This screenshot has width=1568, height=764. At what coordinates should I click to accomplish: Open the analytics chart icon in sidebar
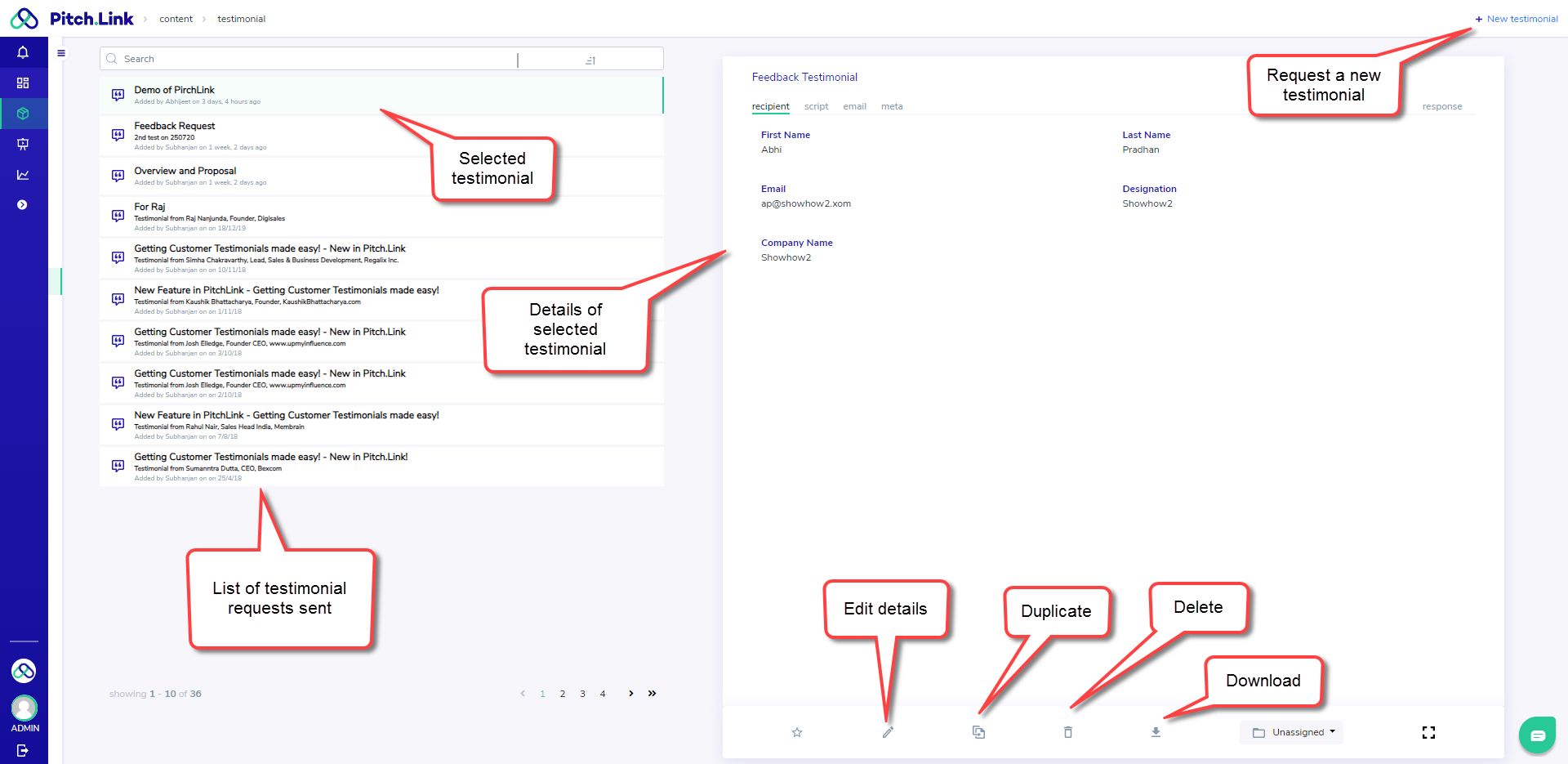[23, 175]
